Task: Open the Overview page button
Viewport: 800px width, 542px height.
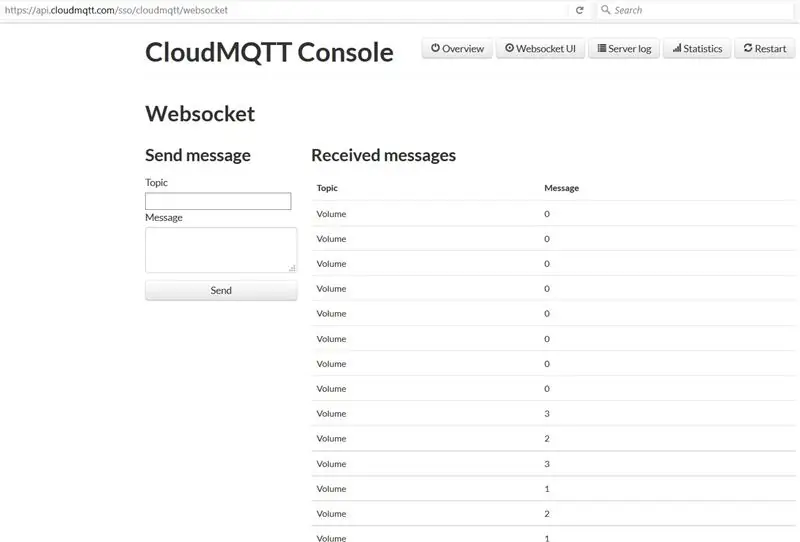Action: [x=457, y=48]
